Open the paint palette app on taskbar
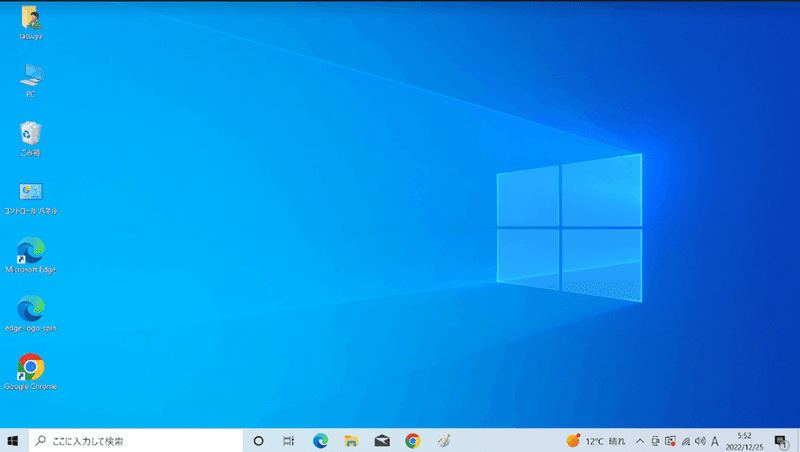The image size is (800, 452). pos(443,441)
